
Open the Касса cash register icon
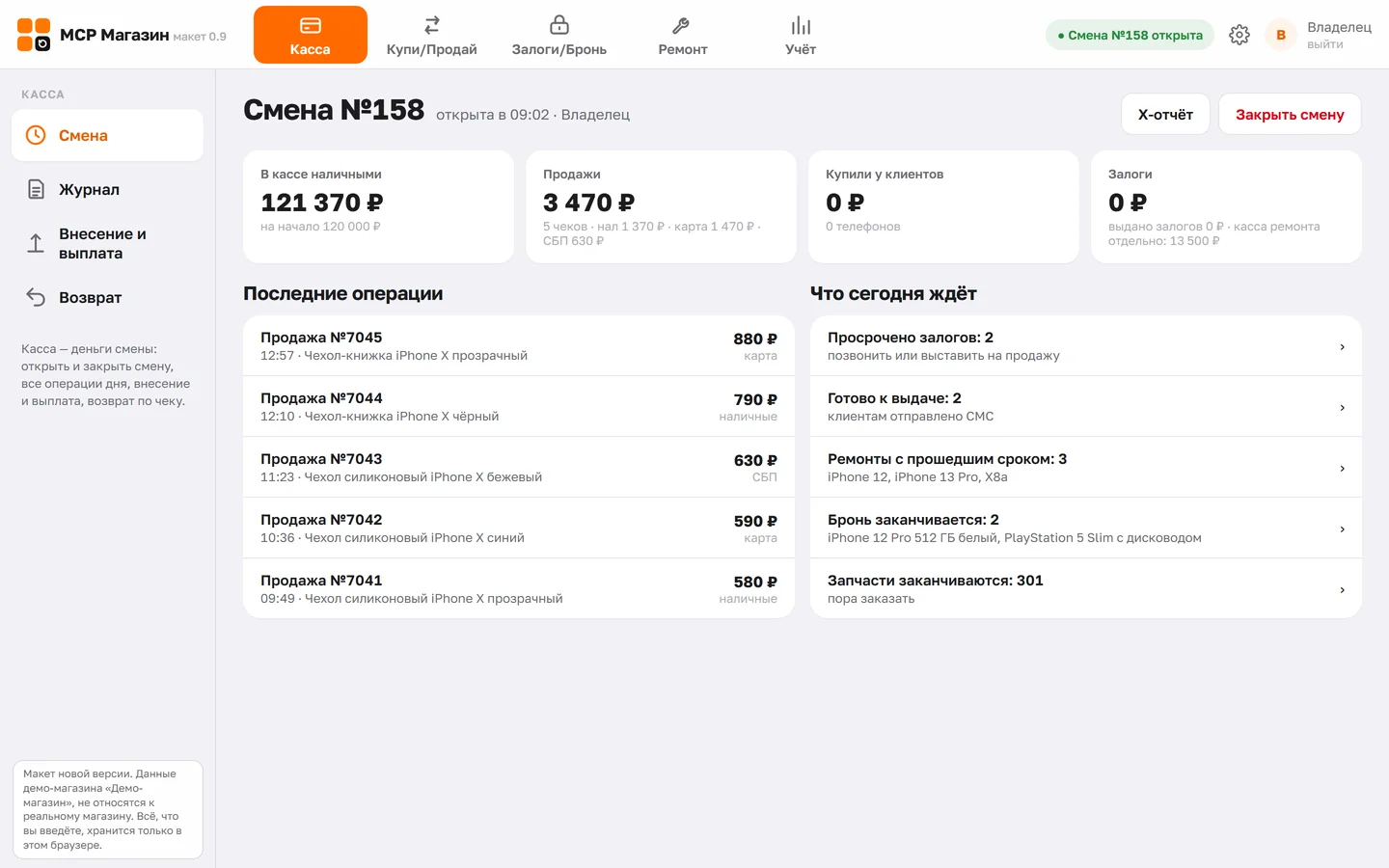(x=310, y=25)
